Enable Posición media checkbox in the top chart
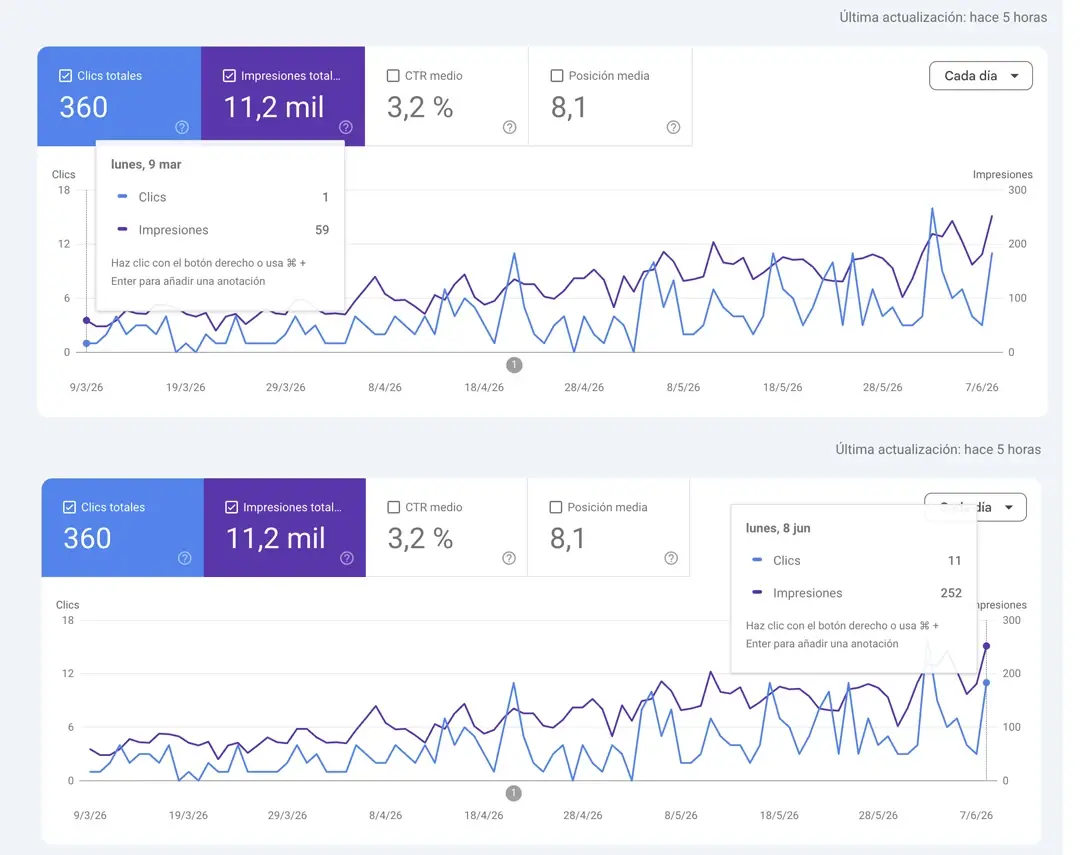 pos(557,76)
